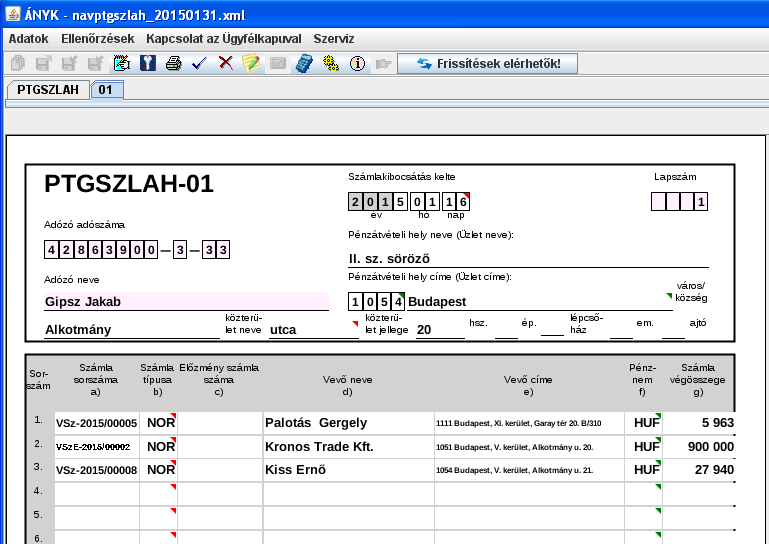Image resolution: width=769 pixels, height=544 pixels.
Task: Click the greyed-out copy documents toolbar icon
Action: click(18, 64)
